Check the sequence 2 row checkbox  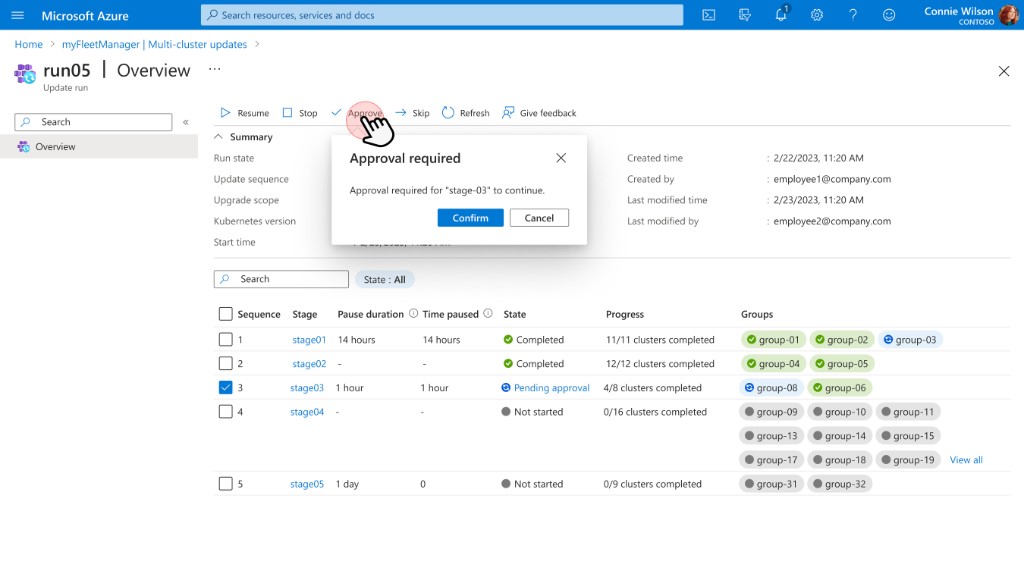tap(225, 363)
